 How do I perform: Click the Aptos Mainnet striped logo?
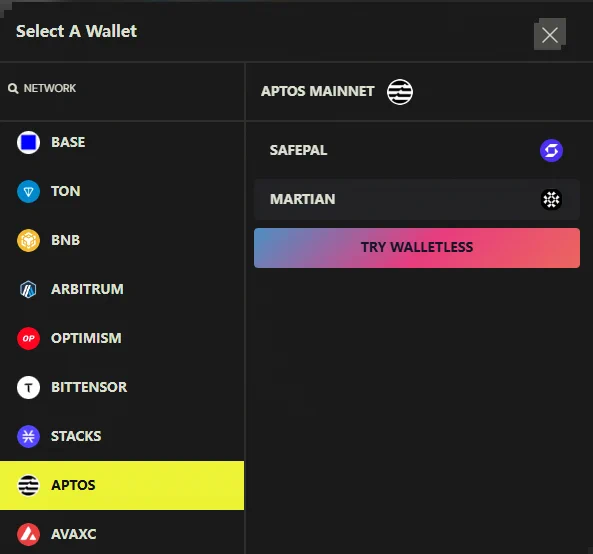tap(400, 92)
